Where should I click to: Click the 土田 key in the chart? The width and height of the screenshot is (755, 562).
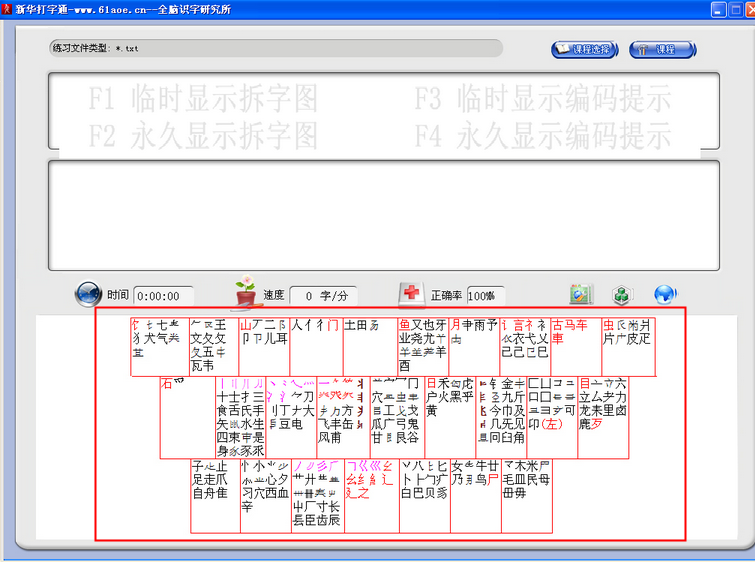[368, 346]
